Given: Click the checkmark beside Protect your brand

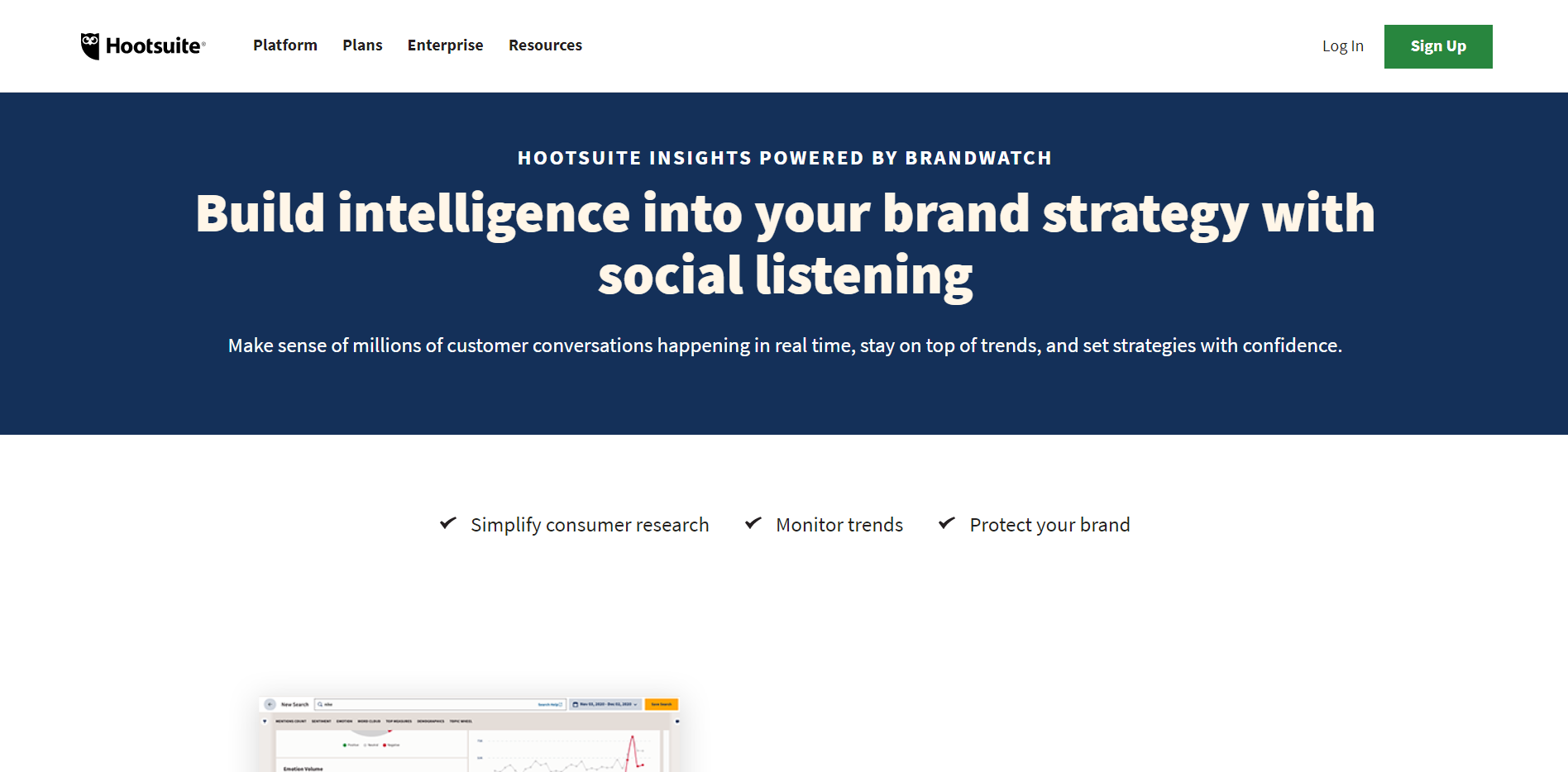Looking at the screenshot, I should pyautogui.click(x=947, y=523).
